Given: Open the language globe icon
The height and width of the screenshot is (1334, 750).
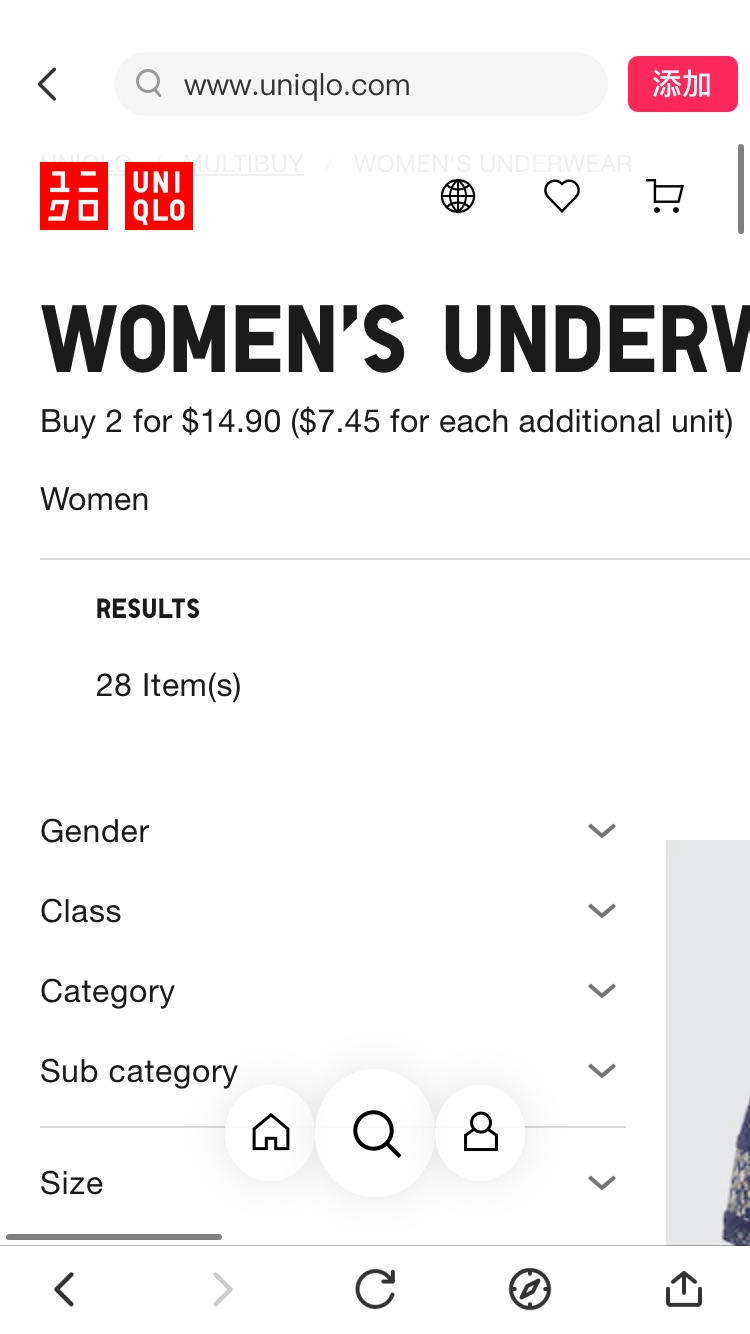Looking at the screenshot, I should click(458, 196).
